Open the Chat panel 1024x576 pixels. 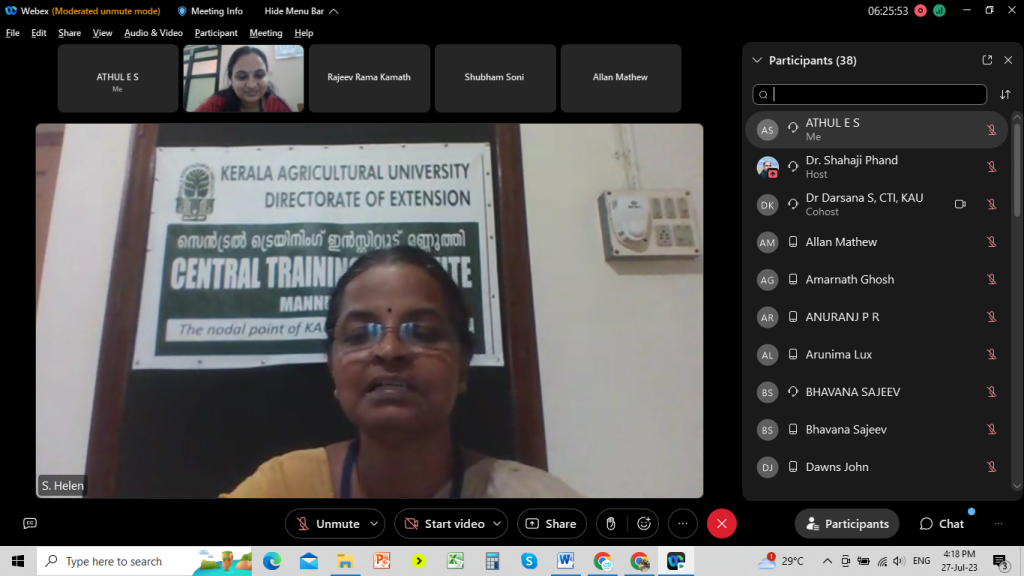point(942,524)
